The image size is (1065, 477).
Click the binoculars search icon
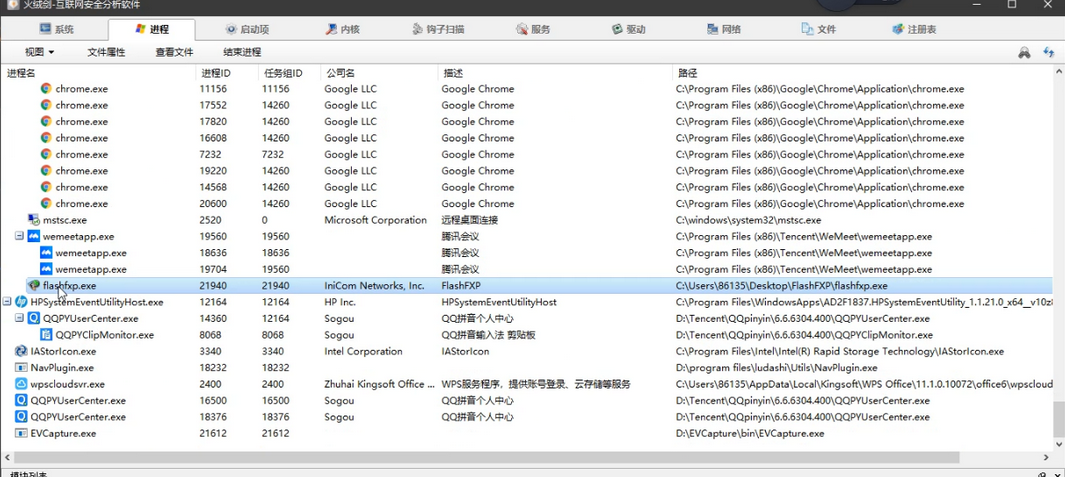(1024, 52)
